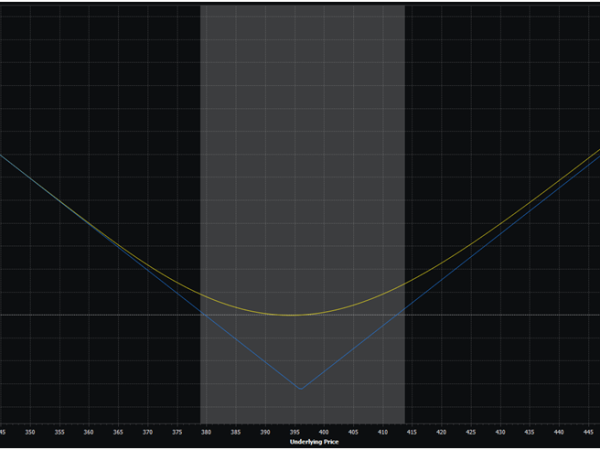Click the horizontal zero line in the left dark area

(x=100, y=315)
